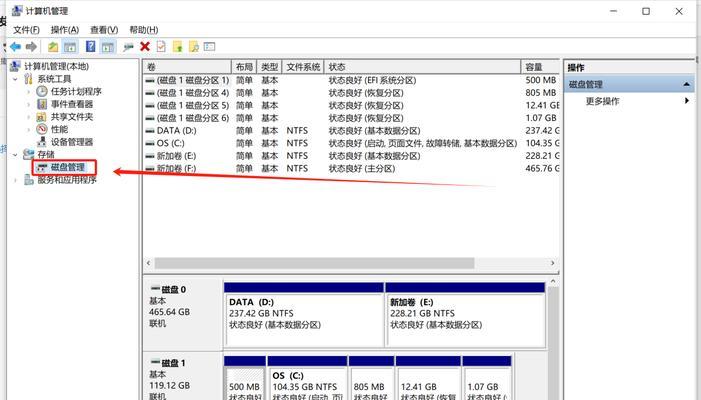Open the 帮助(H) menu
The image size is (701, 400).
(x=144, y=30)
